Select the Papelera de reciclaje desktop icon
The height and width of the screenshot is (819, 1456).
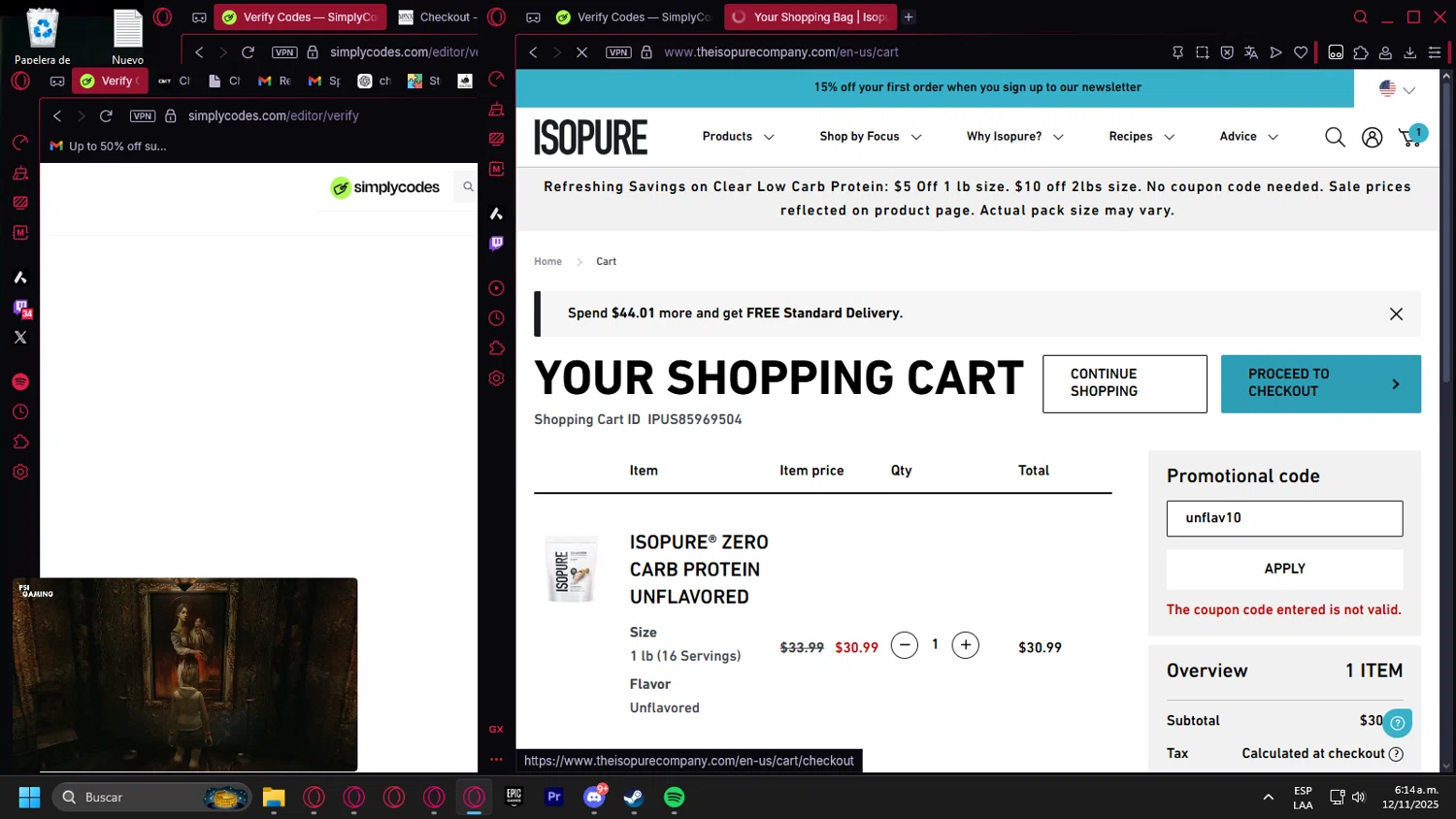43,37
